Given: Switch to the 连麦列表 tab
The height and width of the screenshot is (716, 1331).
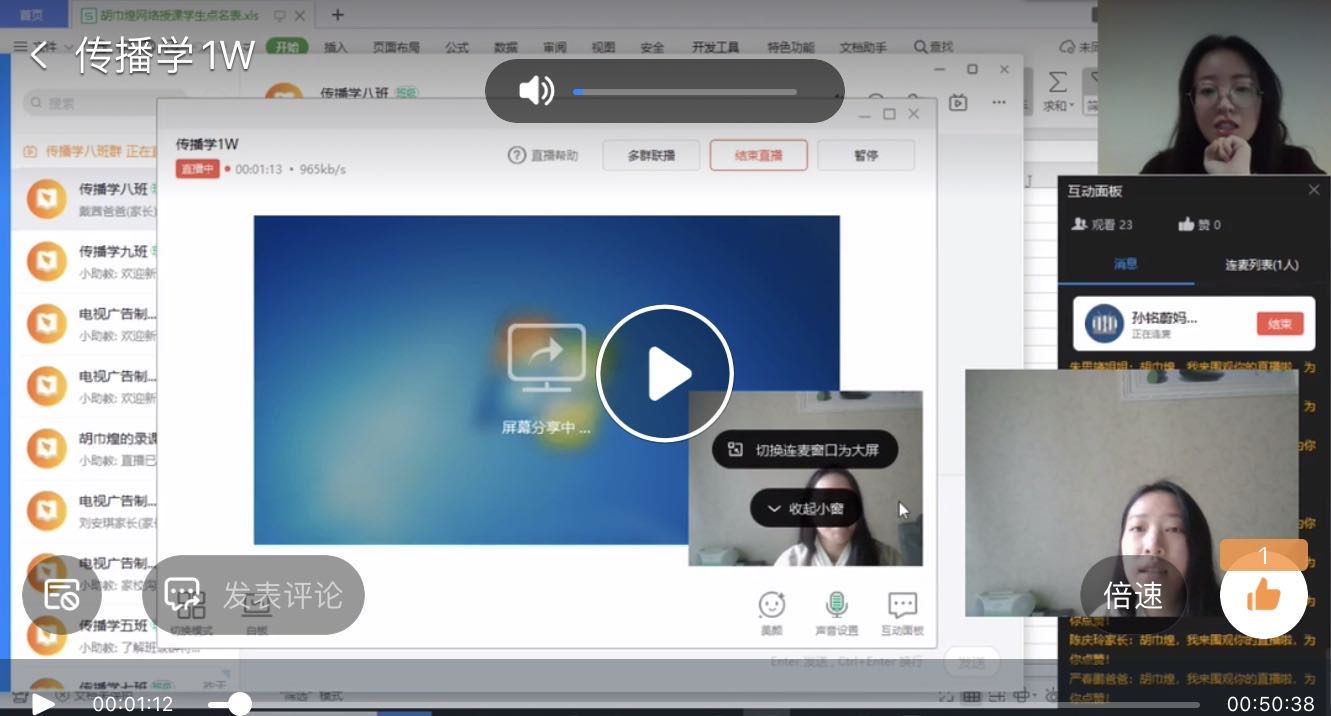Looking at the screenshot, I should (x=1261, y=264).
